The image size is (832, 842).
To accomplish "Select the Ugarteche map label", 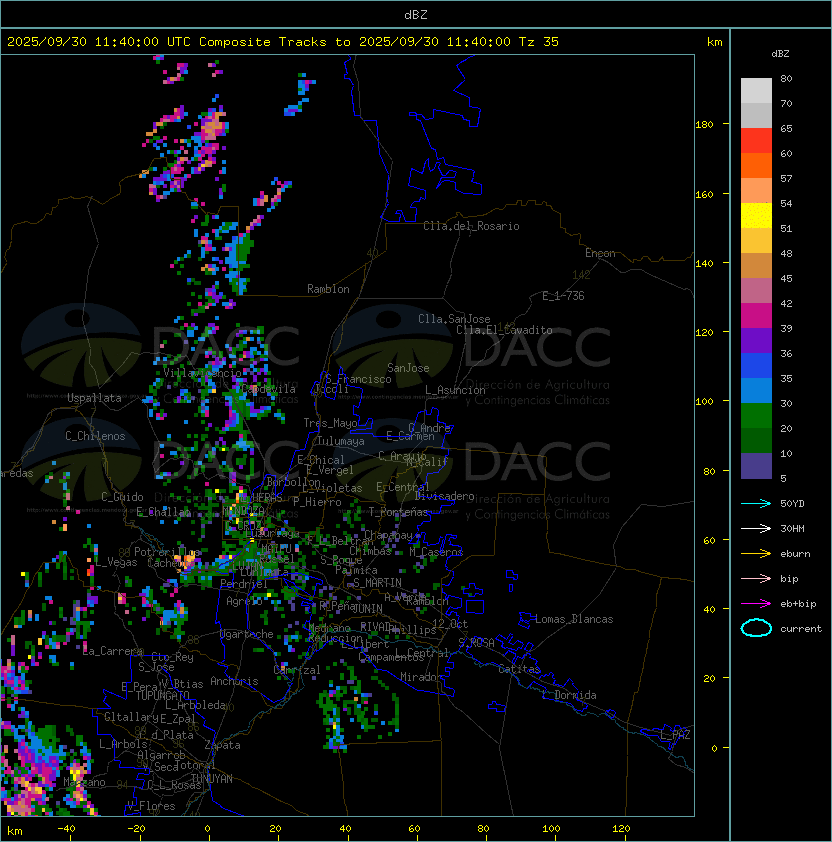I will (247, 634).
